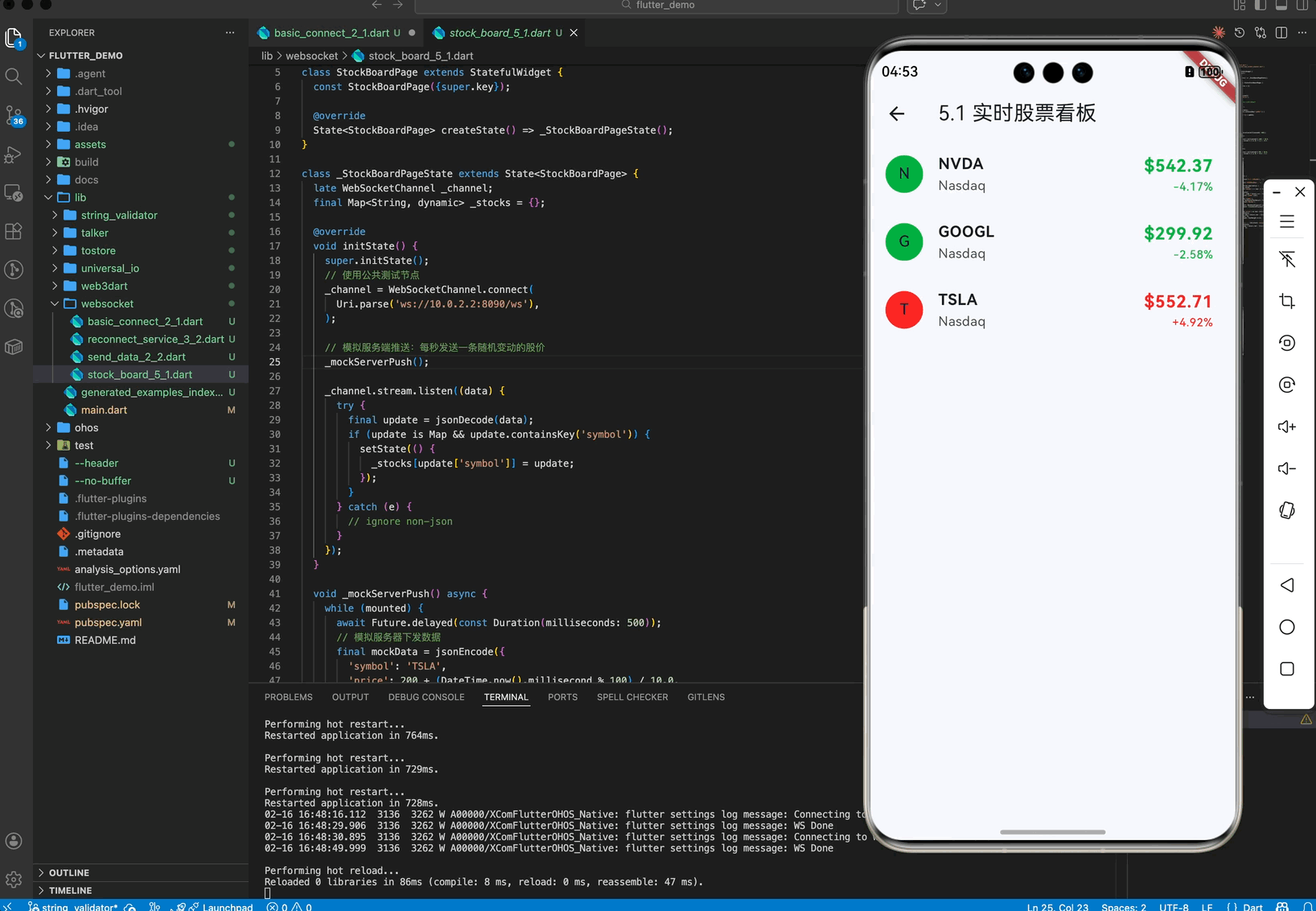Expand the string_validator folder
The width and height of the screenshot is (1316, 911).
(x=55, y=215)
